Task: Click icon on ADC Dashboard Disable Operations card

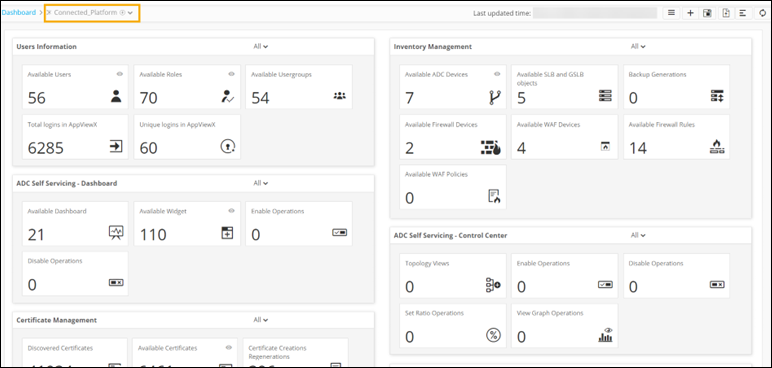Action: [116, 282]
